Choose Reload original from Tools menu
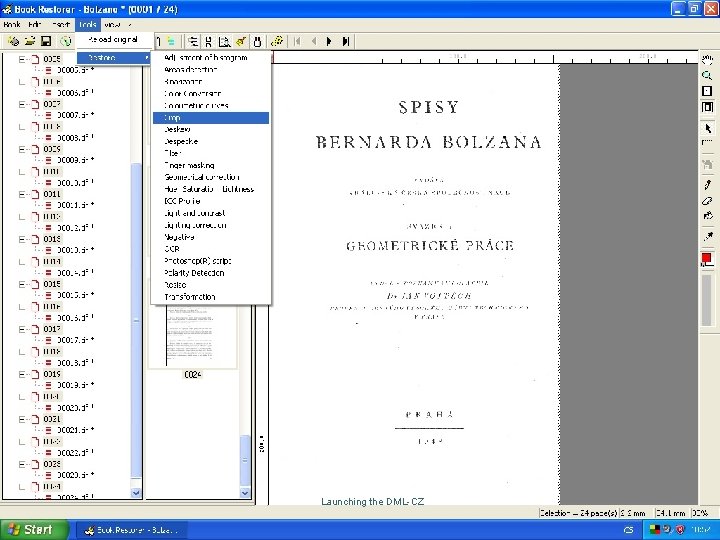Viewport: 720px width, 540px height. coord(113,39)
